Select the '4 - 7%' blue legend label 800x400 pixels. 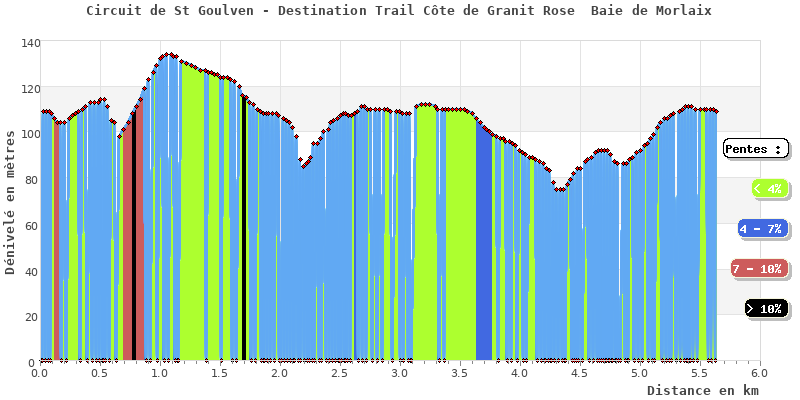(762, 229)
